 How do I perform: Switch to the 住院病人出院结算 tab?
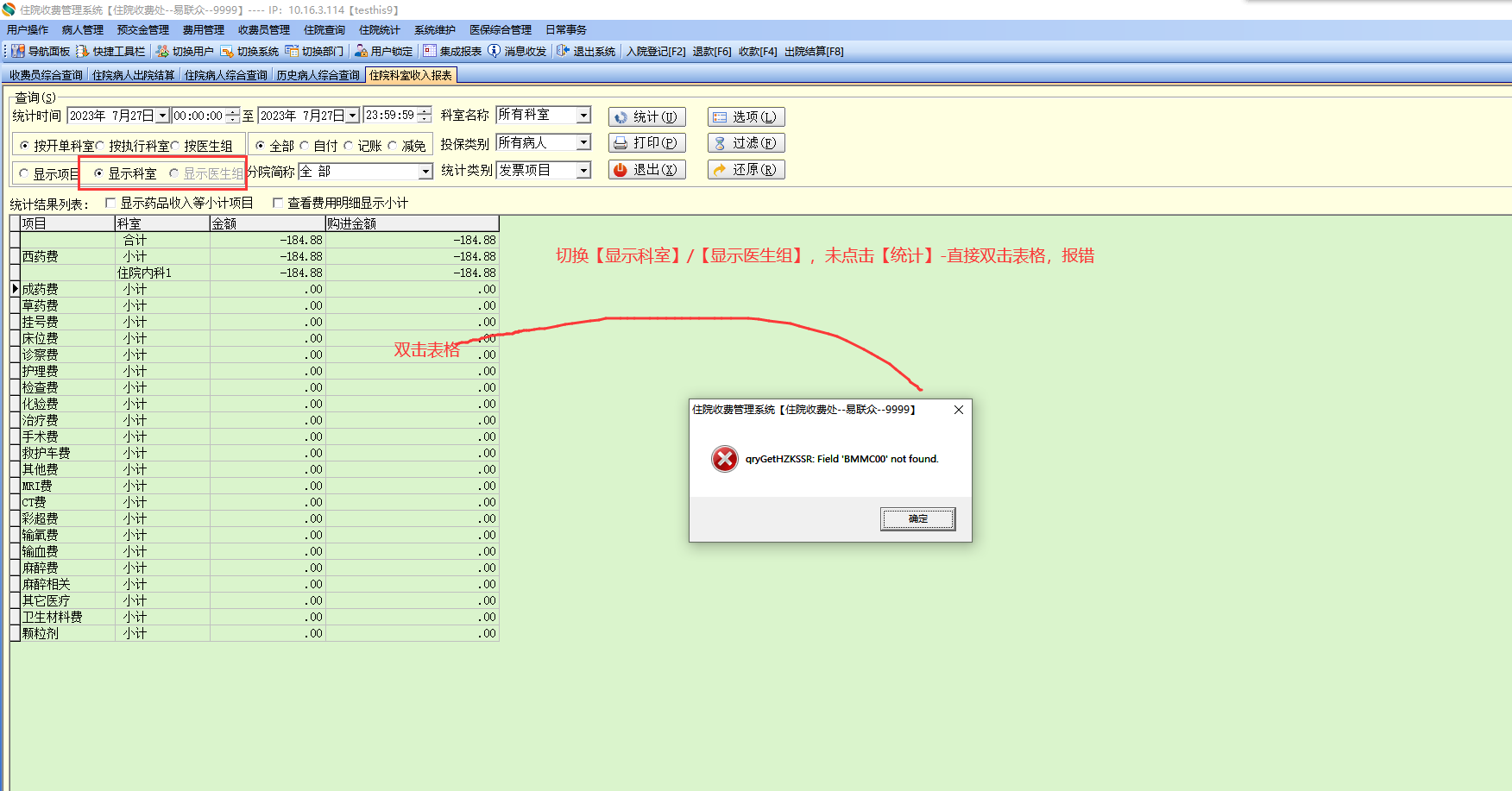[134, 76]
